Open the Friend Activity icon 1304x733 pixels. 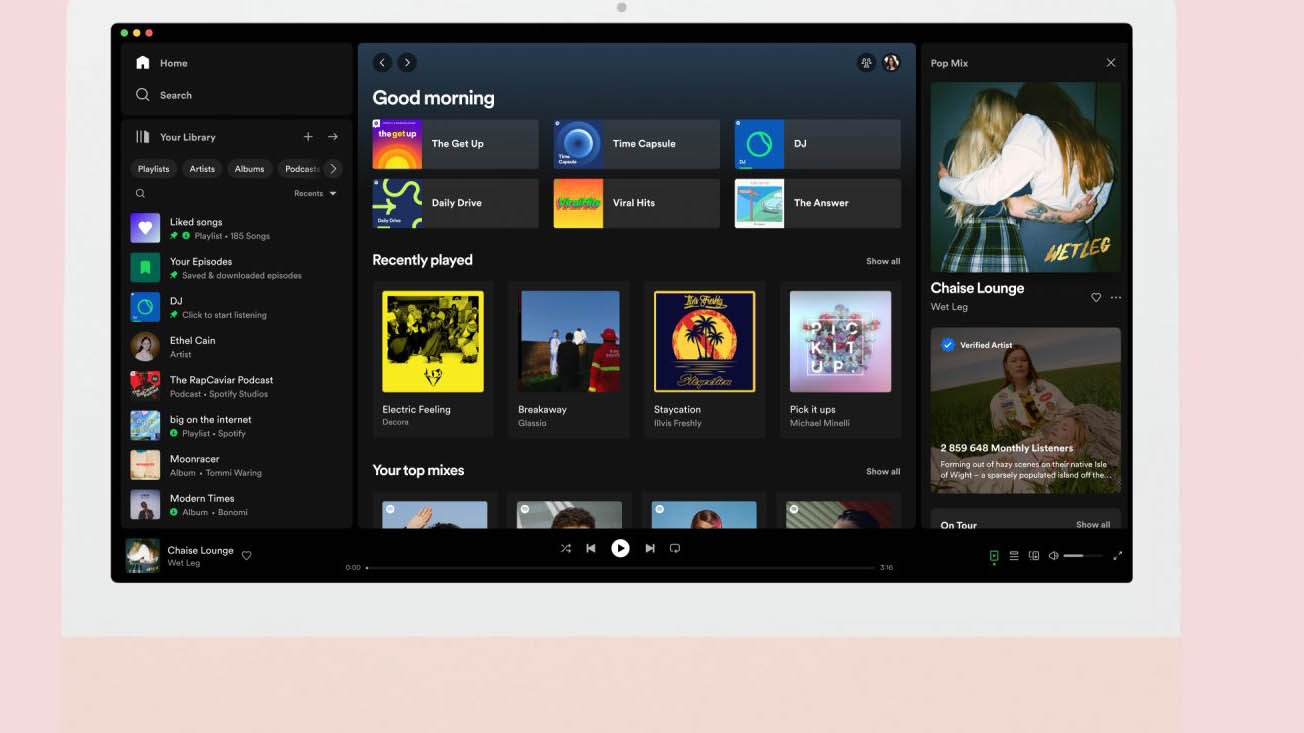866,63
